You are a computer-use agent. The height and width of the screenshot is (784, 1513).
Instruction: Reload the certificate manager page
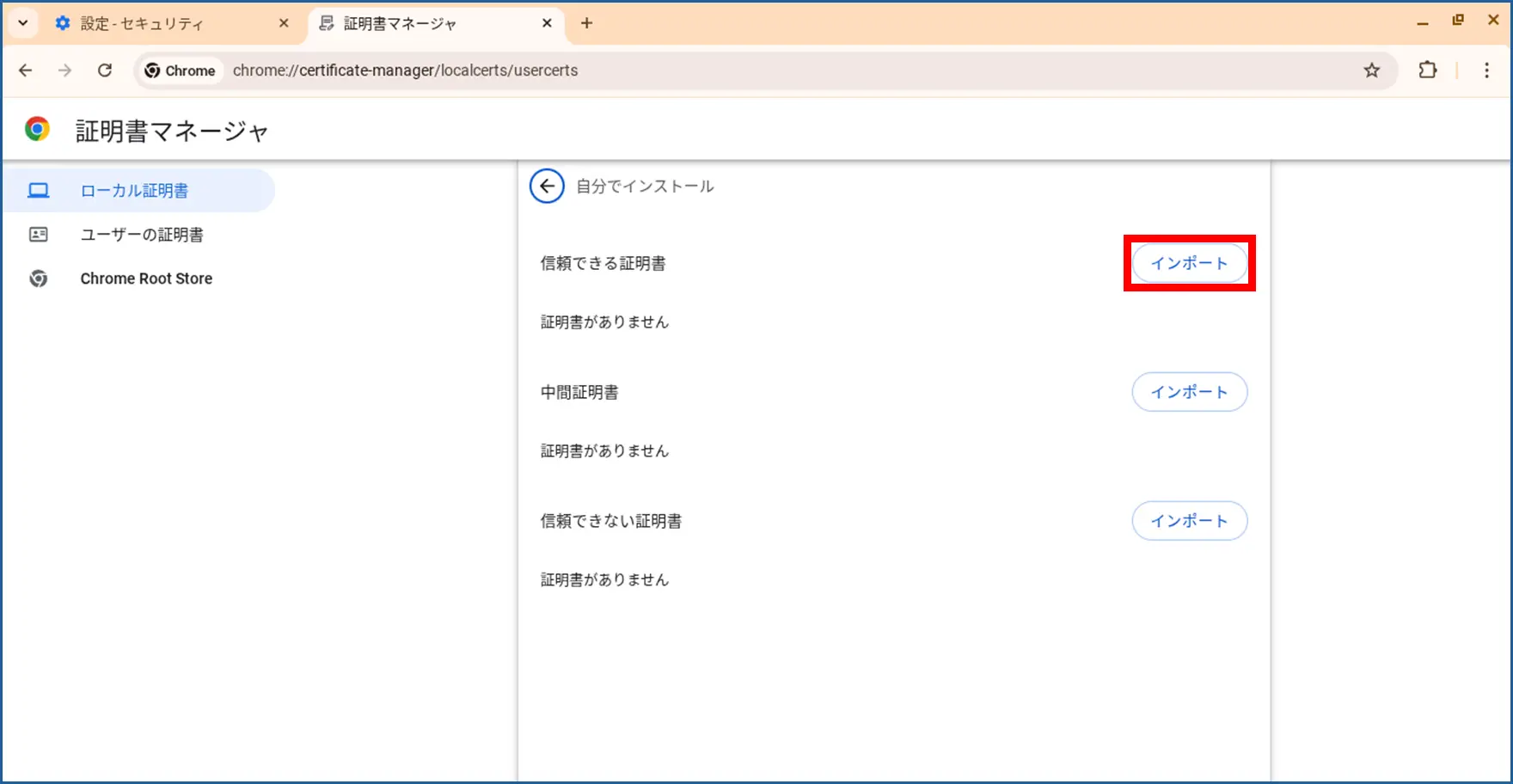(105, 70)
